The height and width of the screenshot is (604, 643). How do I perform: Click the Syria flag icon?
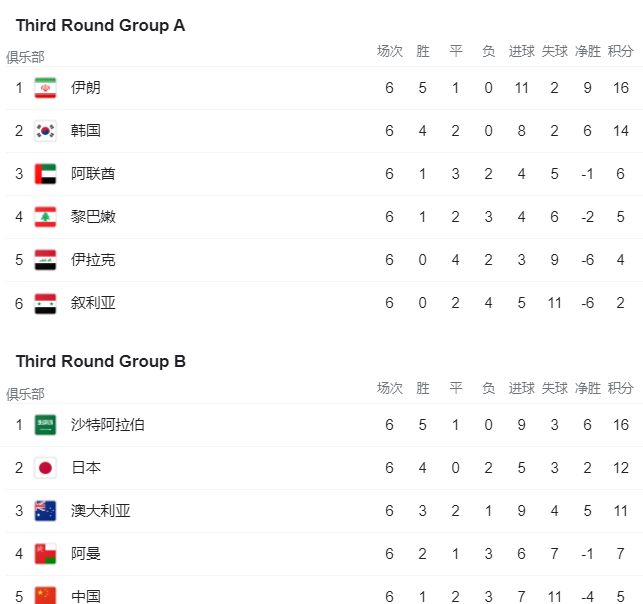45,303
